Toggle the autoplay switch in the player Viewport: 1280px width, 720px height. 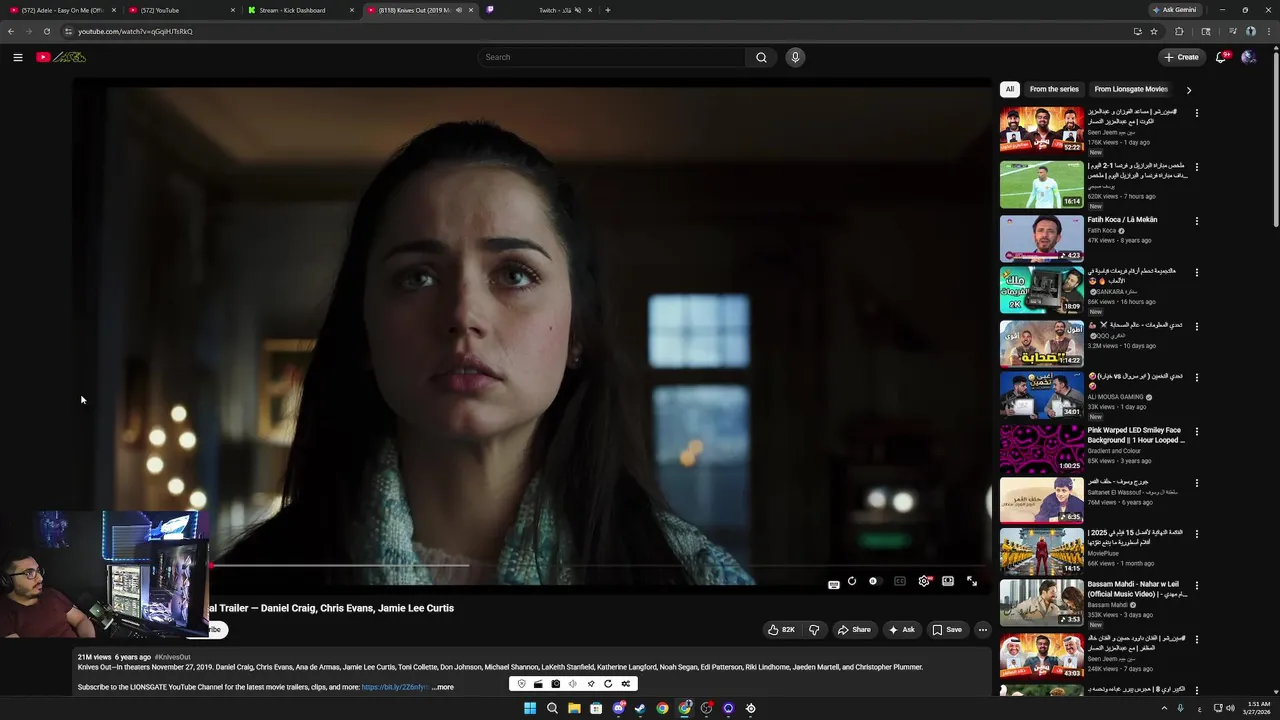pyautogui.click(x=874, y=581)
